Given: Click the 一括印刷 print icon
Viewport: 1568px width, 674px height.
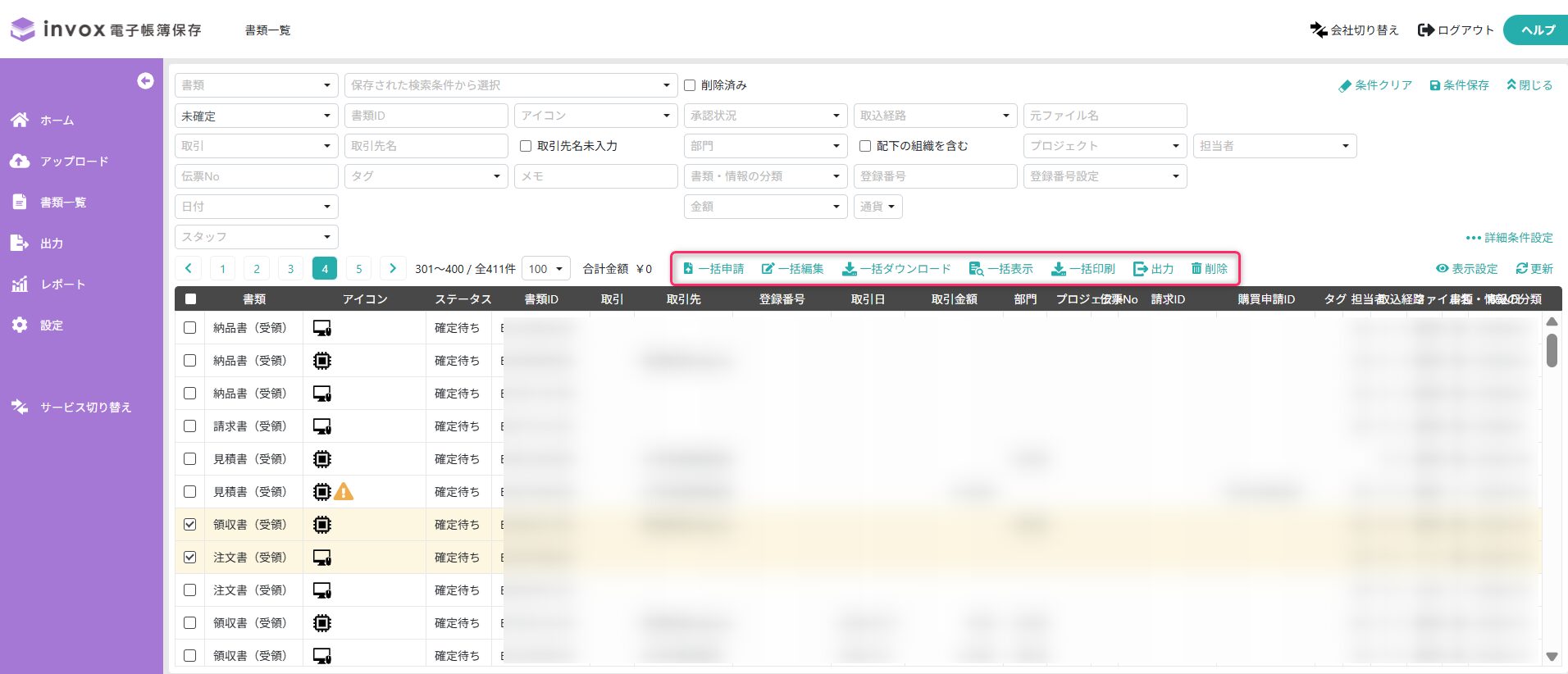Looking at the screenshot, I should (1059, 269).
